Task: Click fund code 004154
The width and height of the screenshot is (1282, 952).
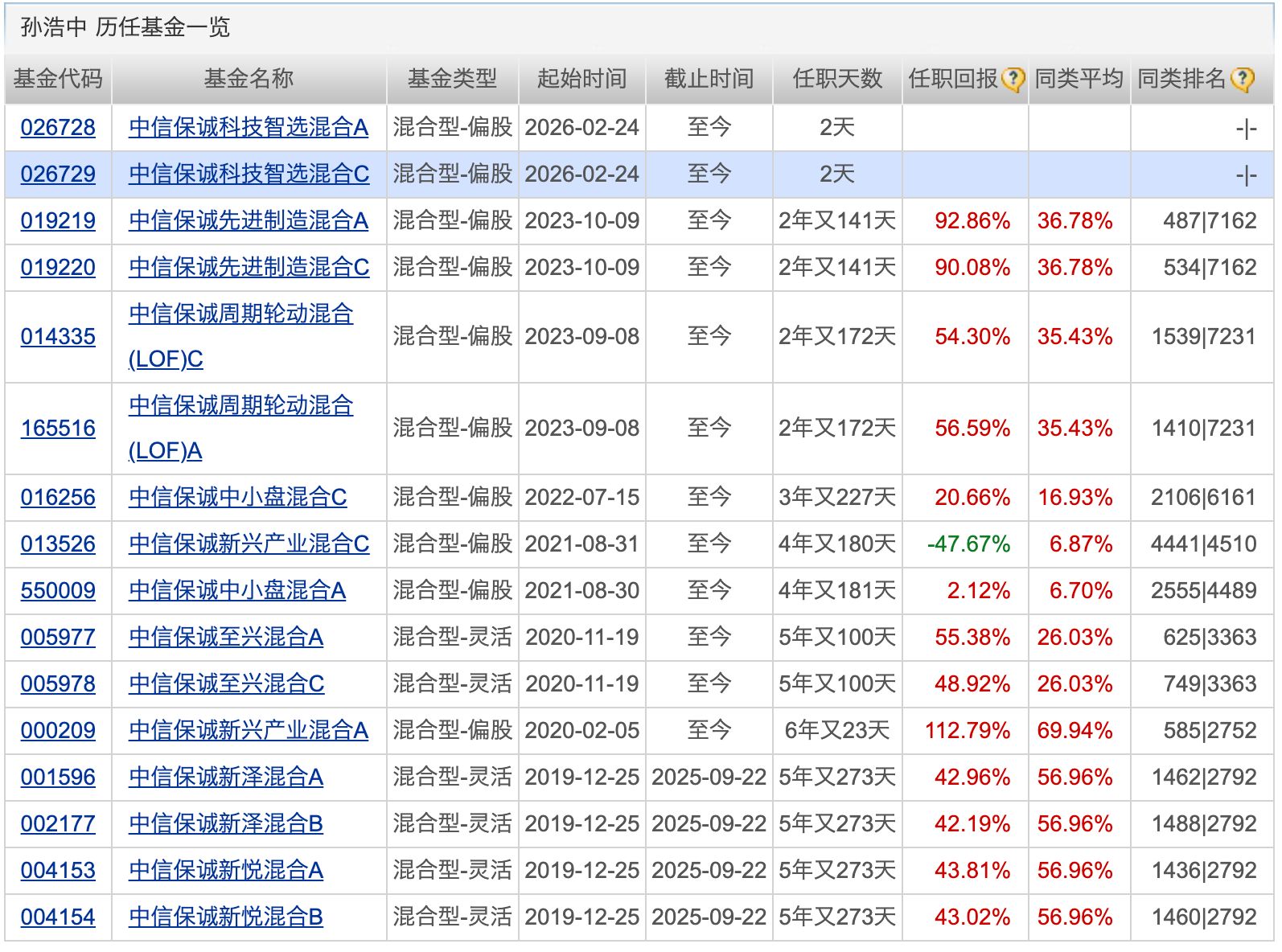Action: (58, 917)
